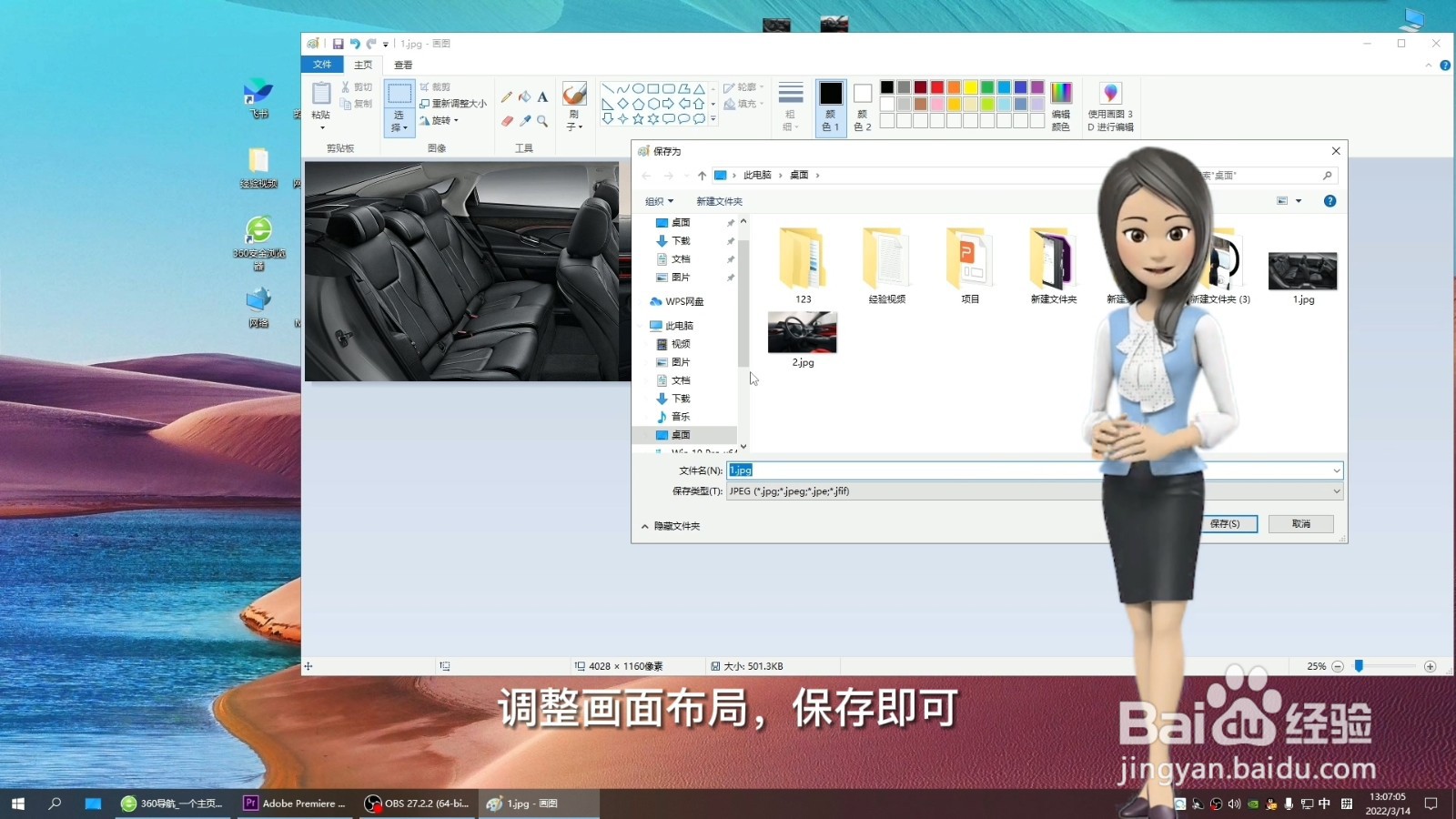Select the five-point star shape
Image resolution: width=1456 pixels, height=819 pixels.
tap(638, 119)
